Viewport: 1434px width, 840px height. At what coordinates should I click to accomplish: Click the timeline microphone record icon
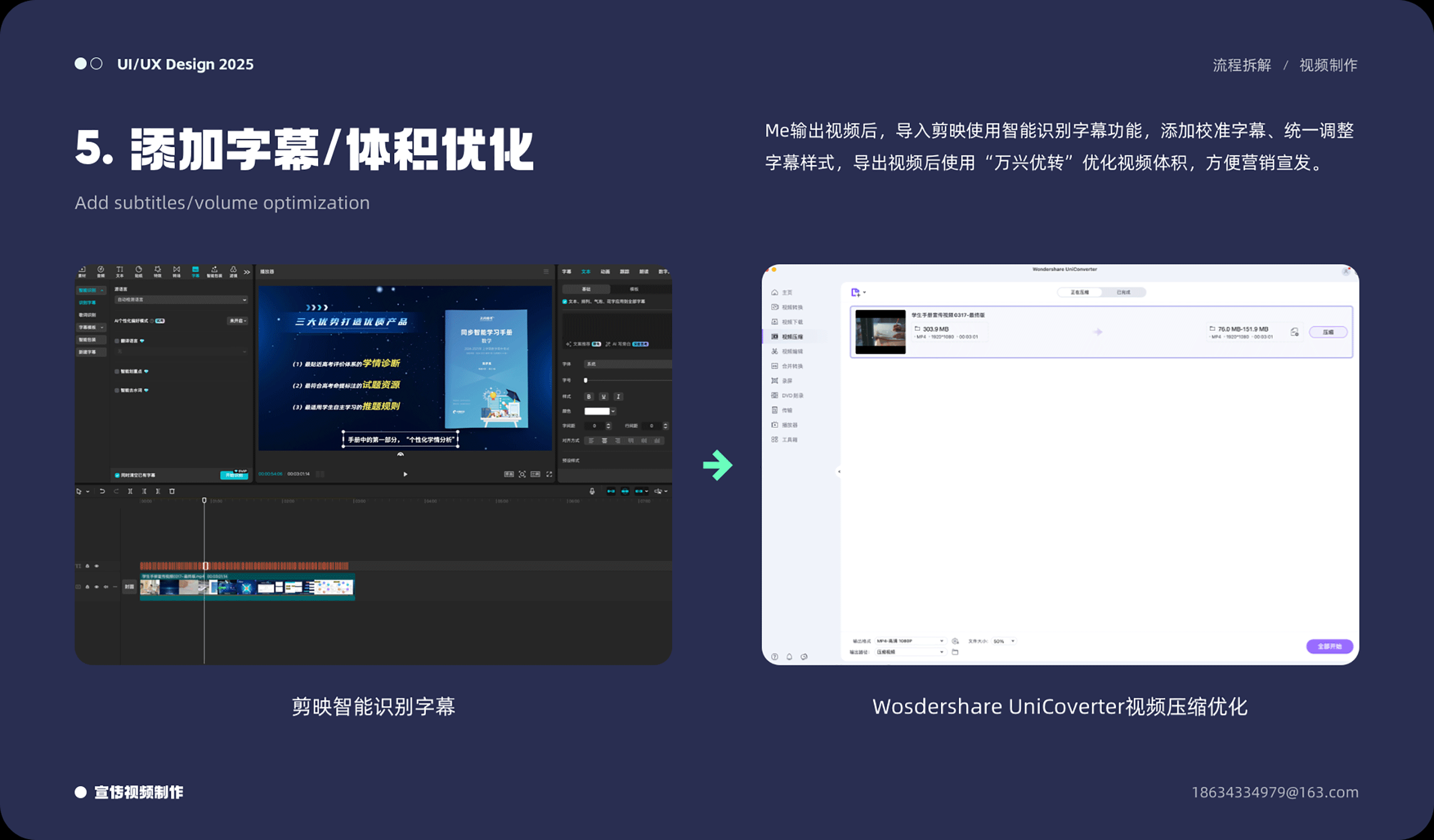(x=592, y=491)
